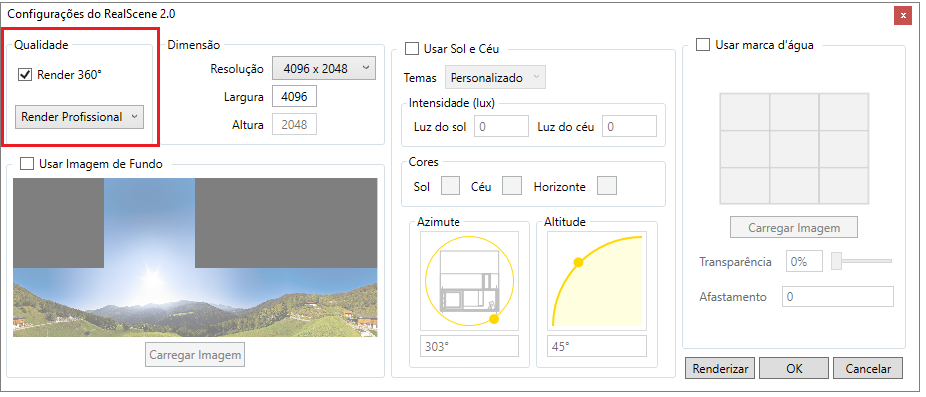Toggle the Render 360° checkbox
The width and height of the screenshot is (926, 397).
(25, 75)
